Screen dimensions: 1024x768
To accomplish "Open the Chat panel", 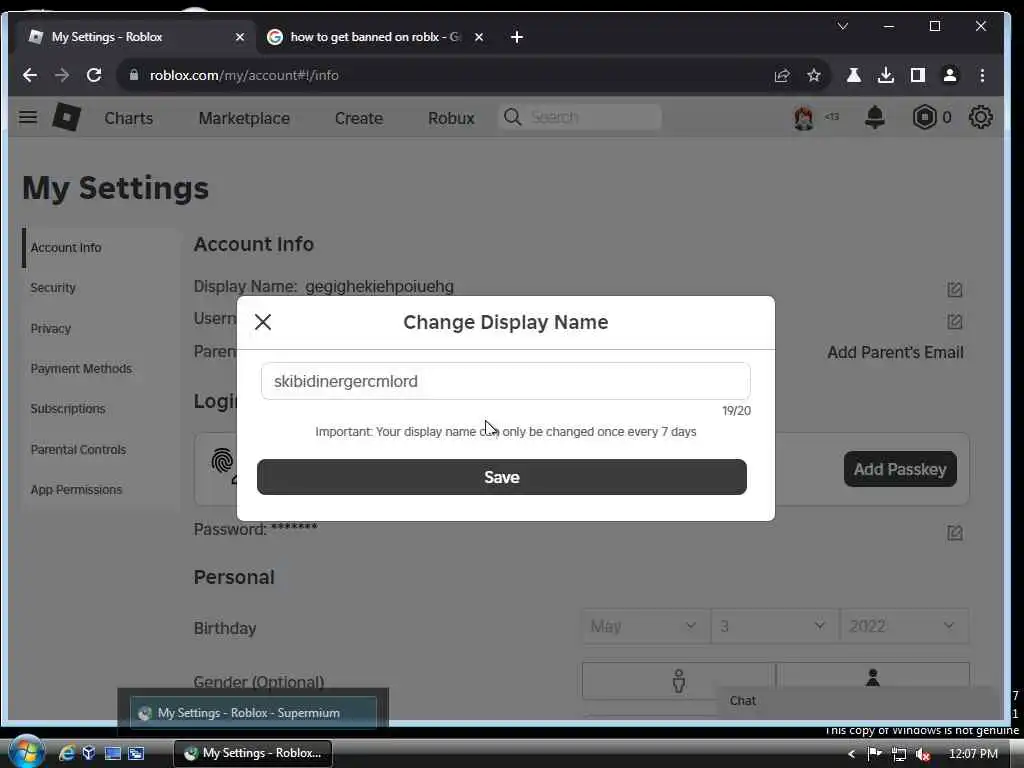I will point(743,701).
